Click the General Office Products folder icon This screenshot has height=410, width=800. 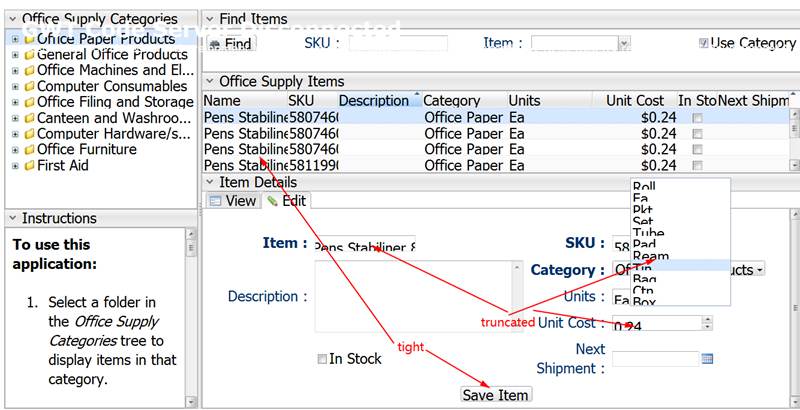29,55
